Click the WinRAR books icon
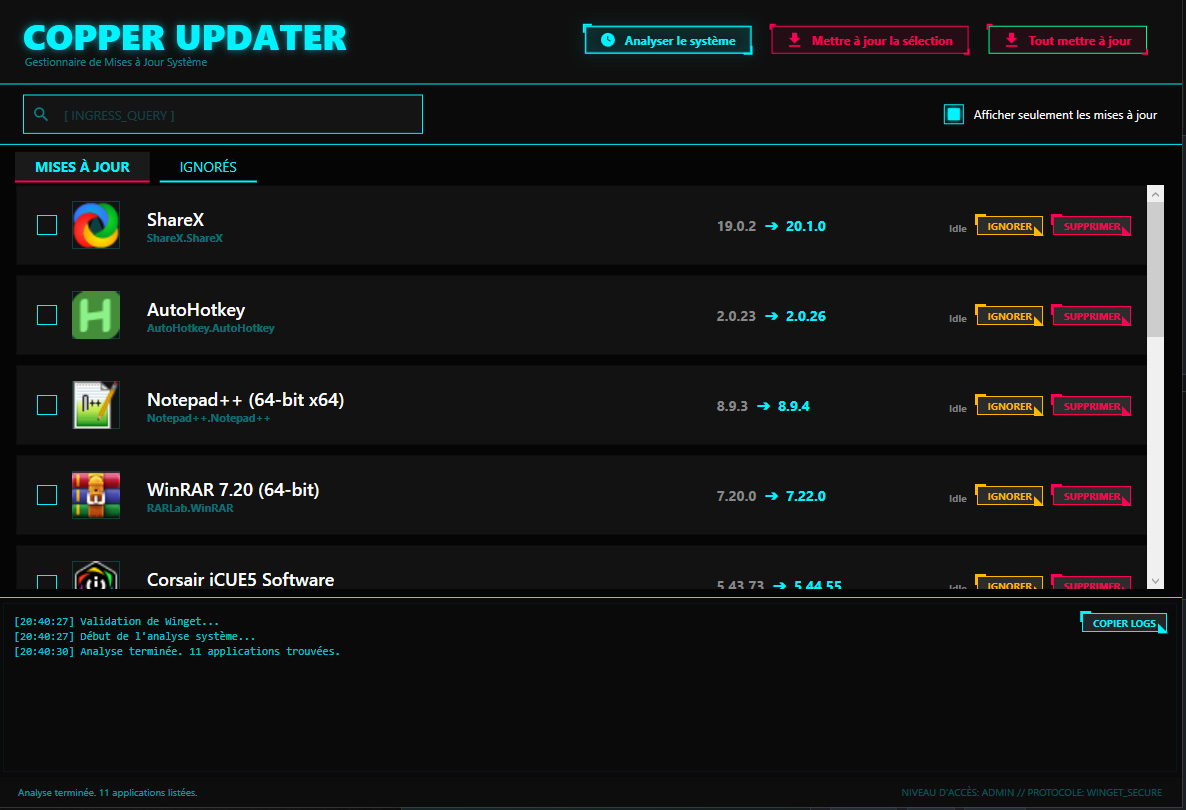Viewport: 1186px width, 810px height. click(96, 495)
